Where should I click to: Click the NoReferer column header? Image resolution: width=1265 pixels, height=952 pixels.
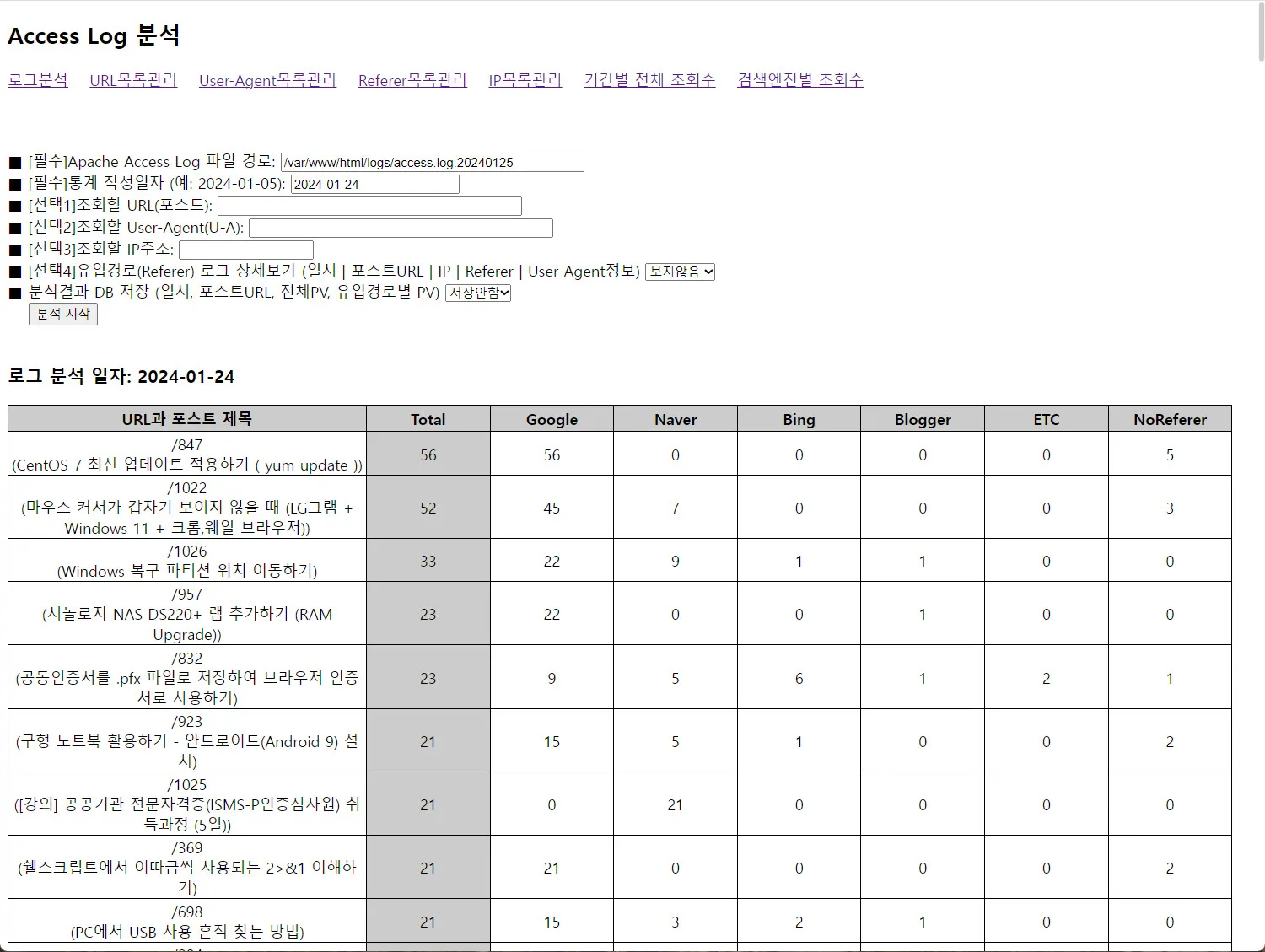(1170, 419)
